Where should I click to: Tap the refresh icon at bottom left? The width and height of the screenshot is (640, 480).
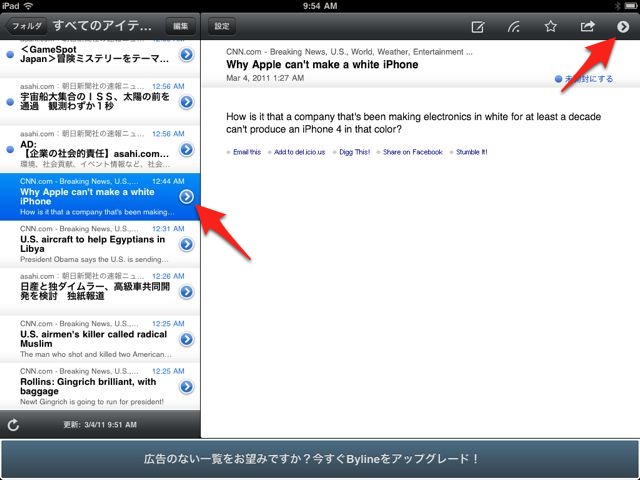[13, 425]
